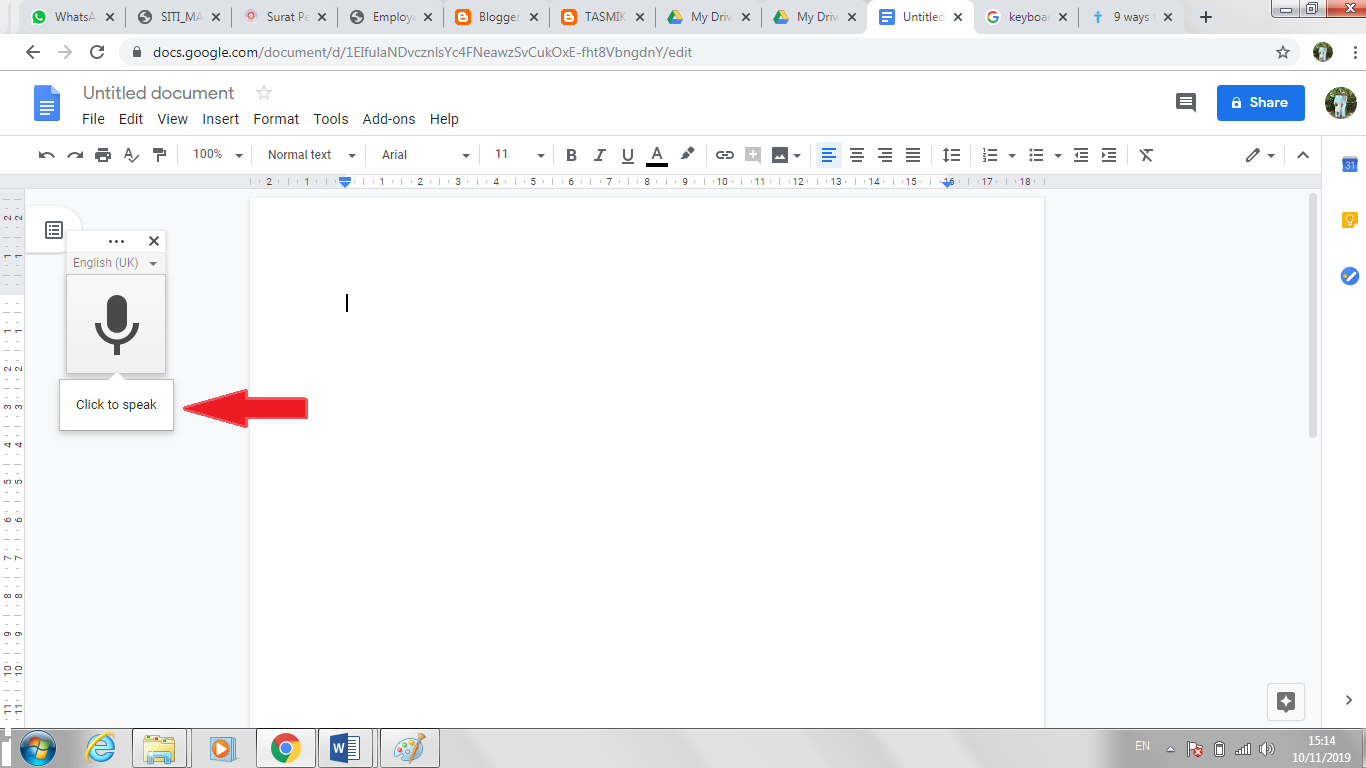This screenshot has width=1366, height=768.
Task: Open spelling and grammar check
Action: 131,155
